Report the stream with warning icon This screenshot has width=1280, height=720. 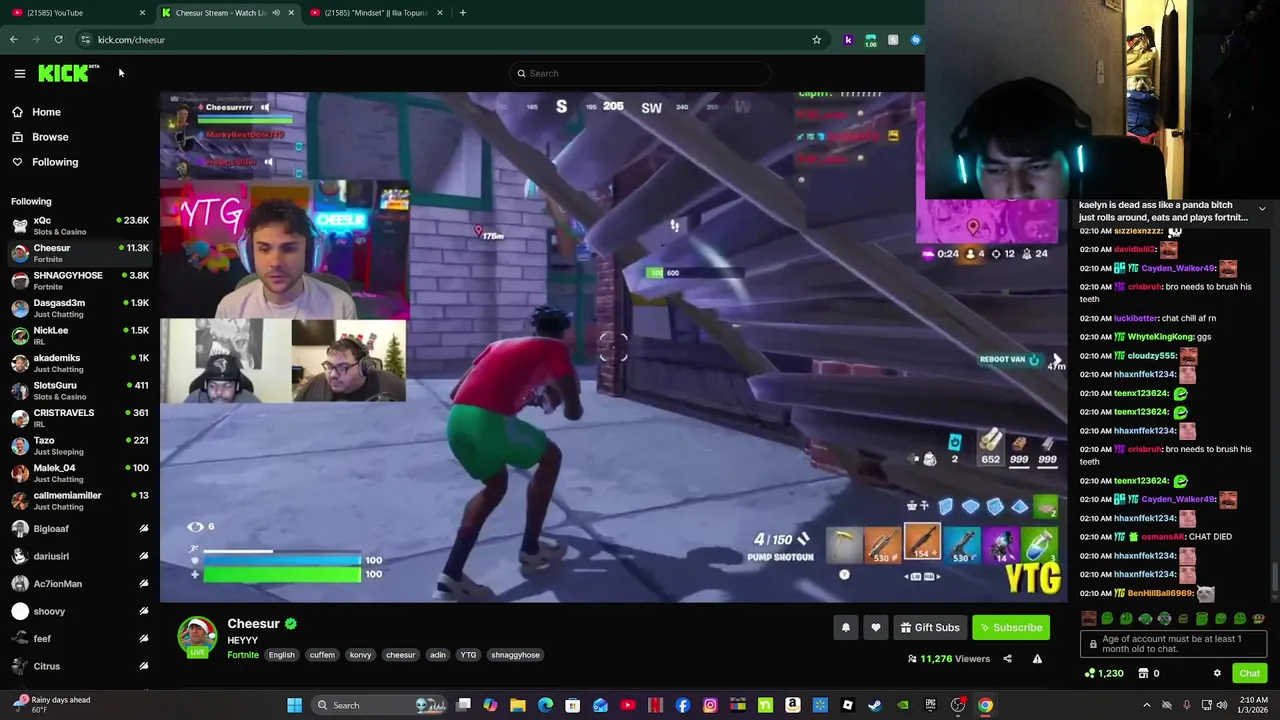[x=1037, y=659]
